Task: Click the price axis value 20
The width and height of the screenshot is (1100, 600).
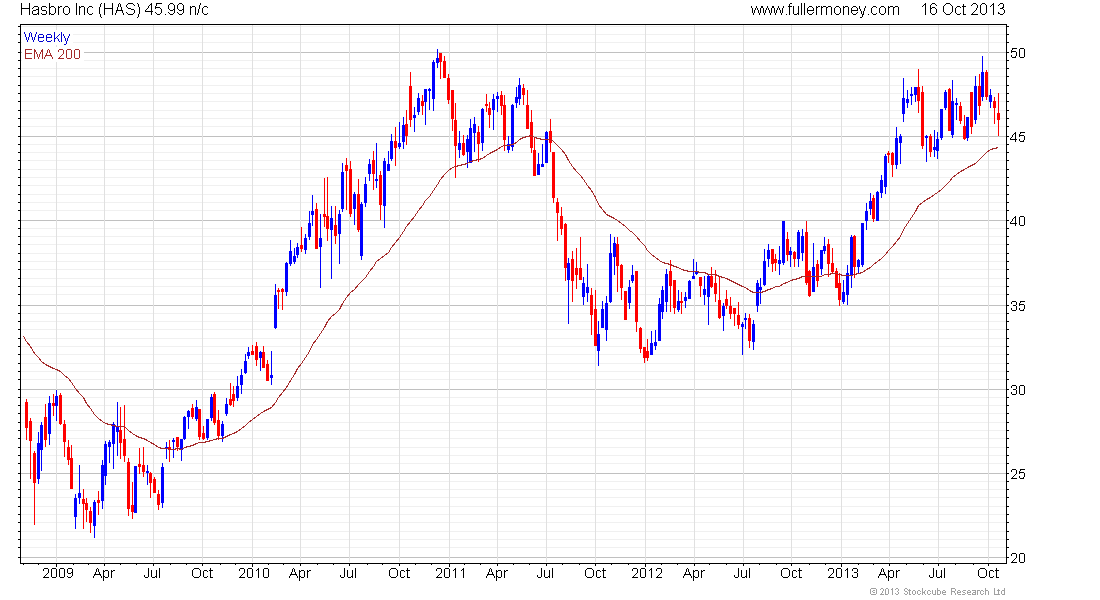Action: pos(1017,559)
